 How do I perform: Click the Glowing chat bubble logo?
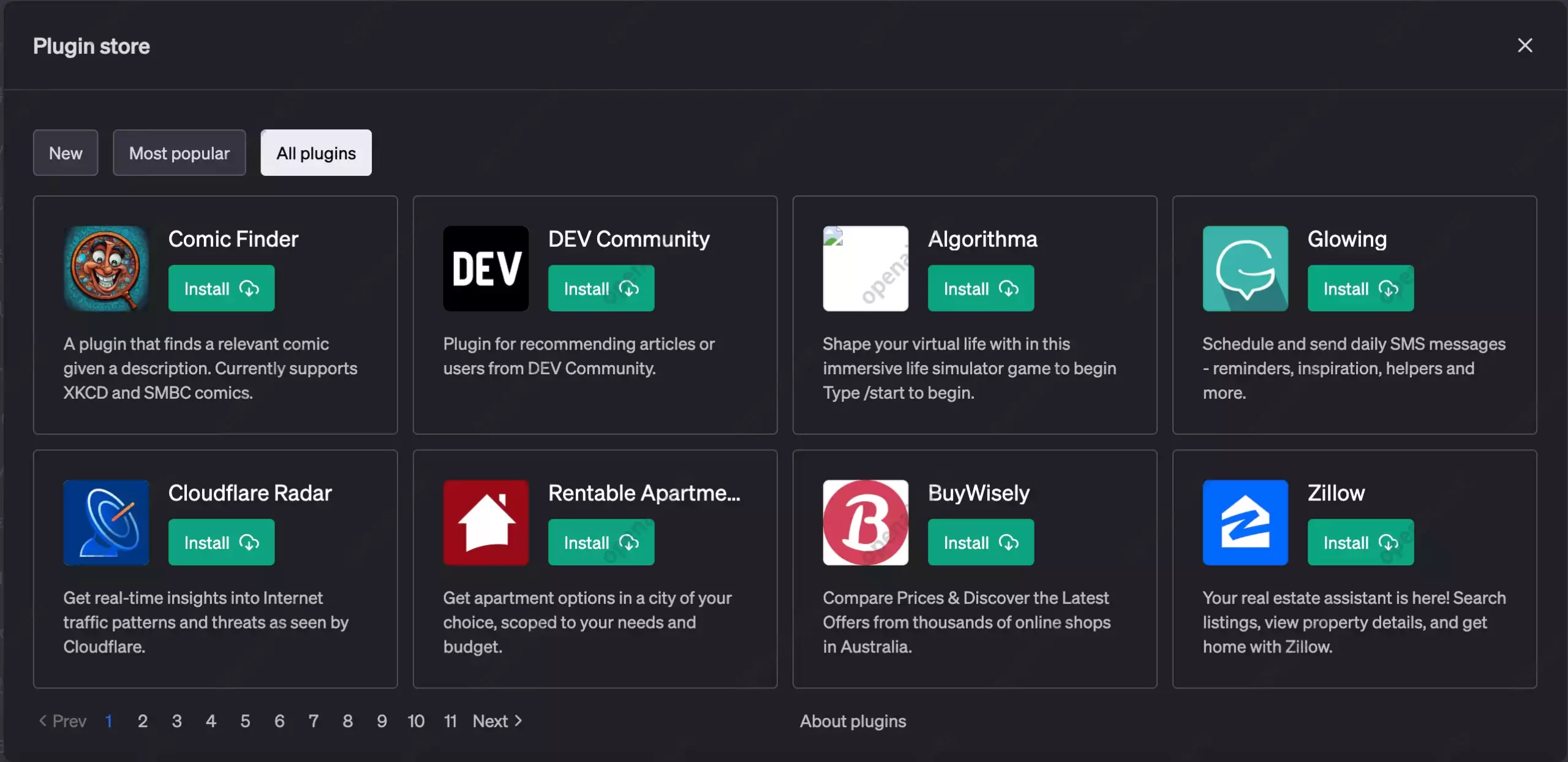[1245, 268]
